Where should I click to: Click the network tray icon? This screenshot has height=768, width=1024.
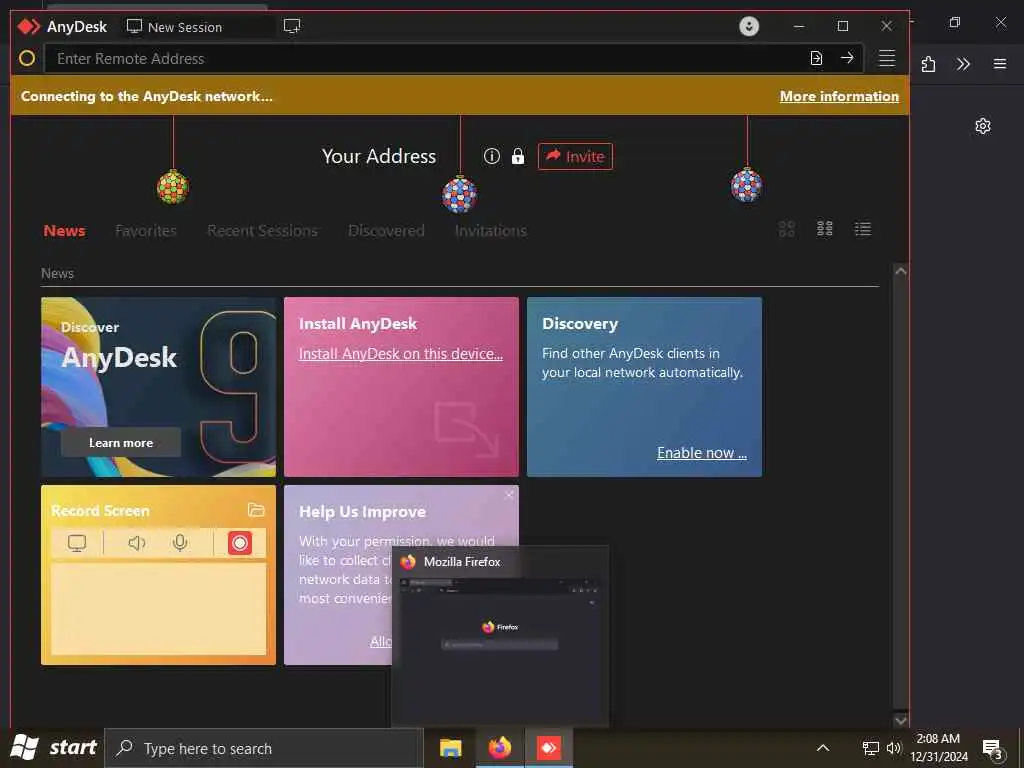[x=871, y=748]
